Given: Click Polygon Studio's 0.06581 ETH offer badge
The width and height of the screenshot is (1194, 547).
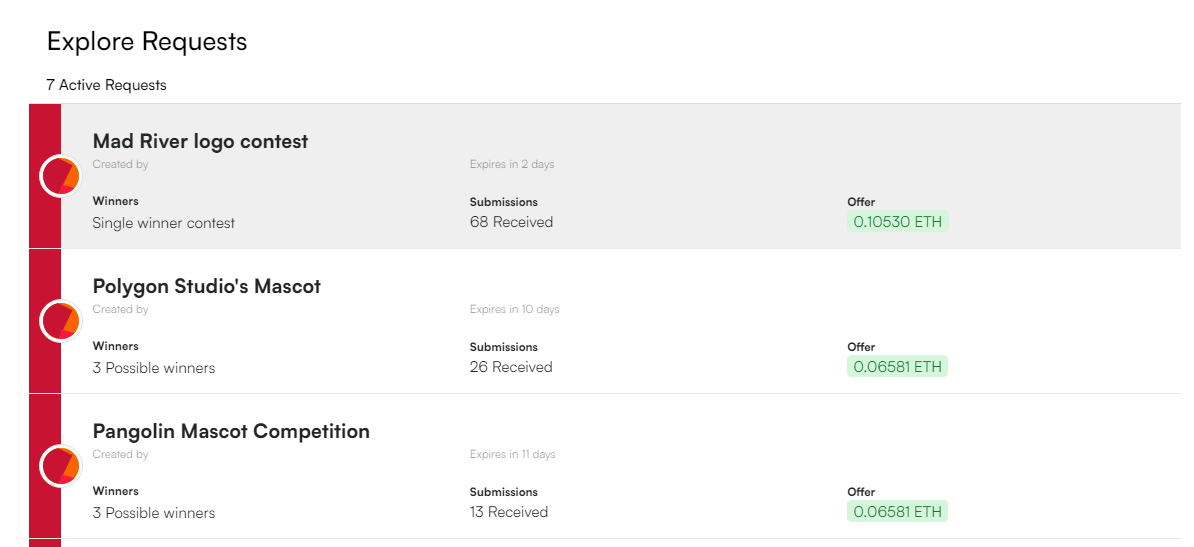Looking at the screenshot, I should [x=897, y=367].
